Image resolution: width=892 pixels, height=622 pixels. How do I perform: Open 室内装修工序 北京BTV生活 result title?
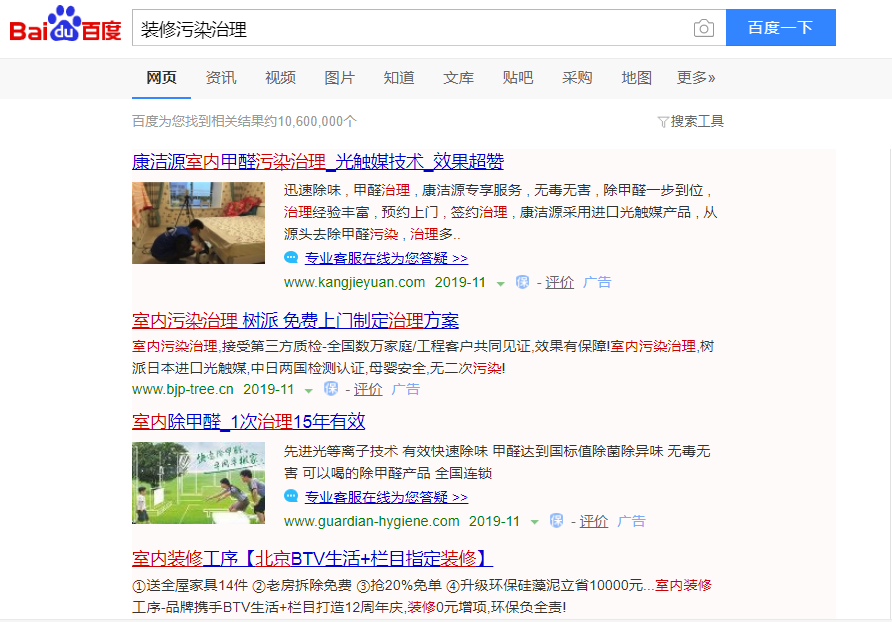tap(312, 558)
